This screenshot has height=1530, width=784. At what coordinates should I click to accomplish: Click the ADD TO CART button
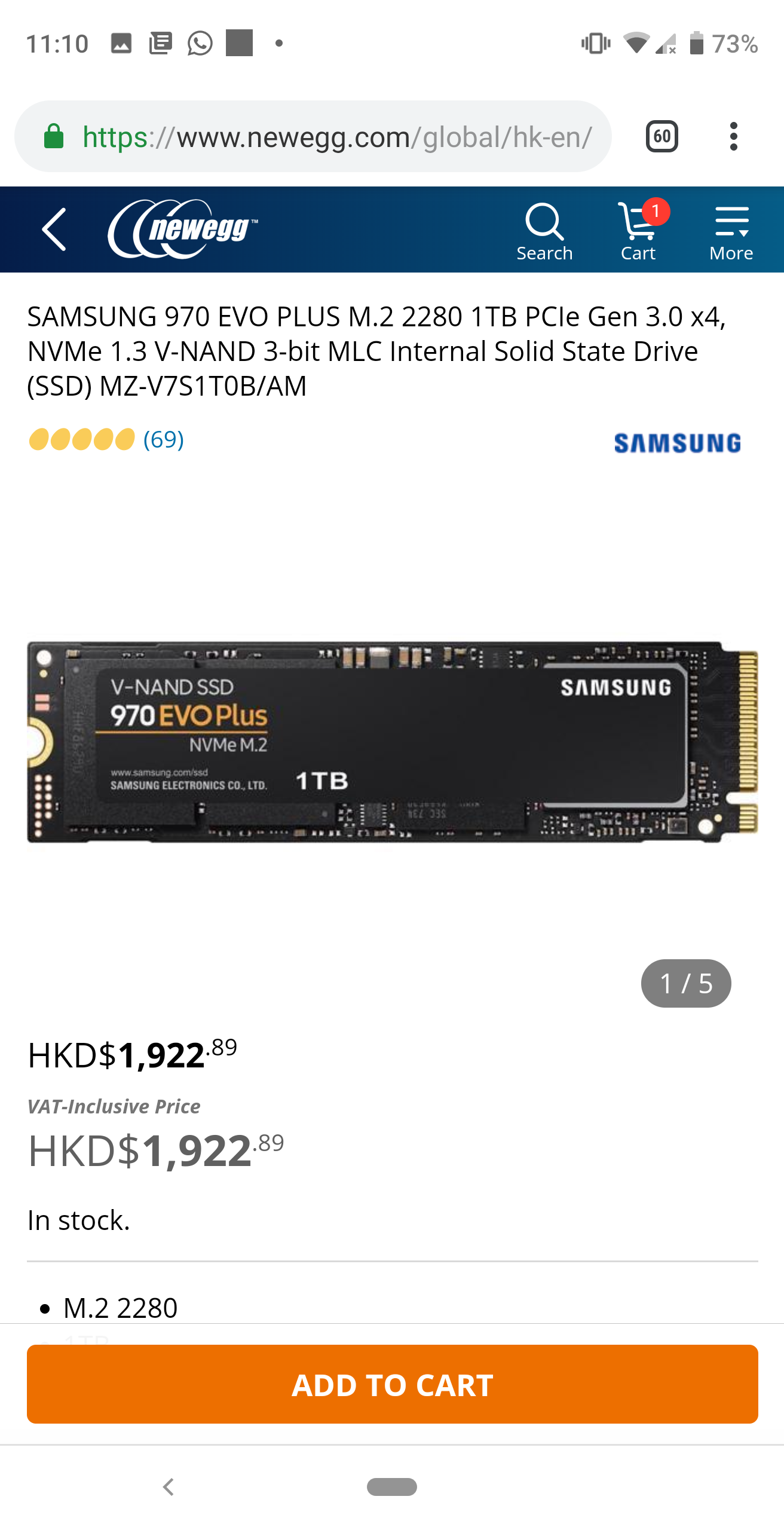click(393, 1384)
